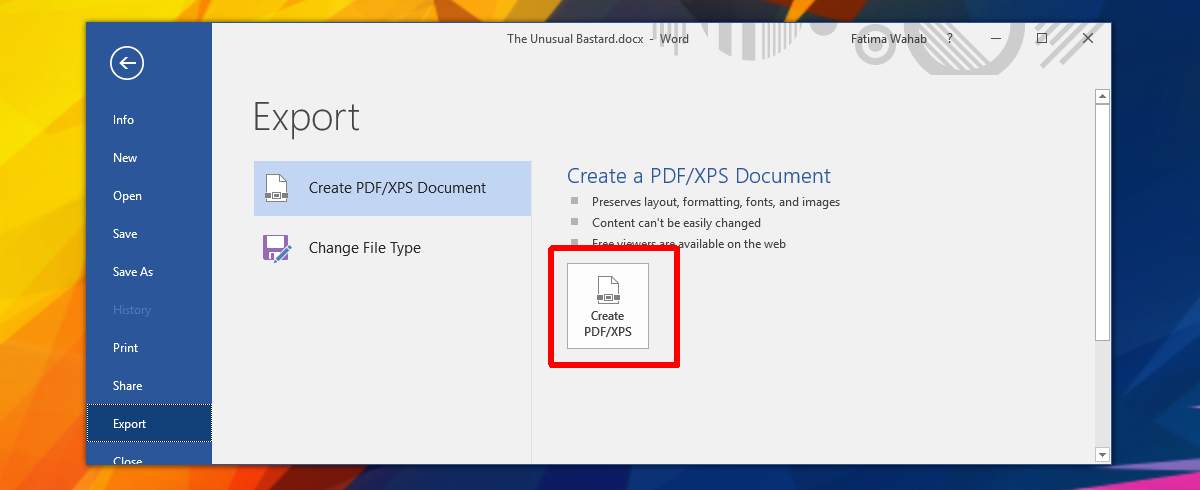Click the Create PDF/XPS button
The image size is (1200, 490).
coord(608,306)
